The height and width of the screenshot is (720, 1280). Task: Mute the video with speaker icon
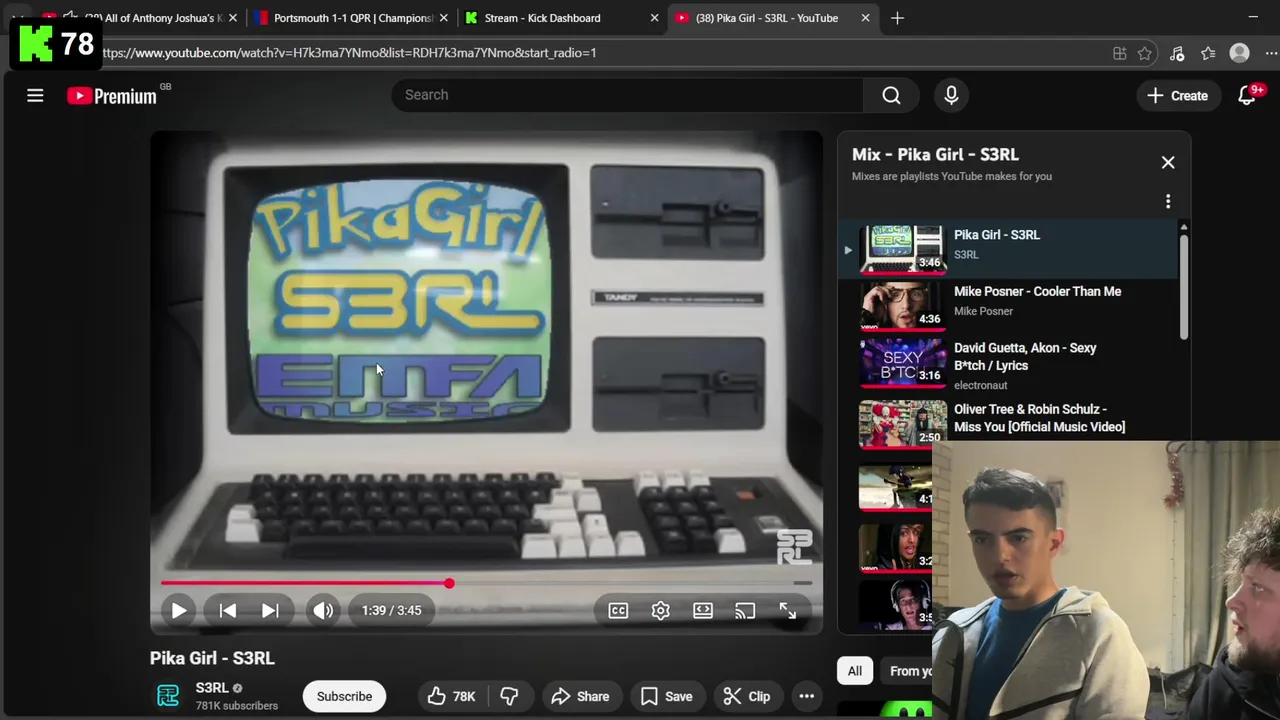tap(322, 610)
